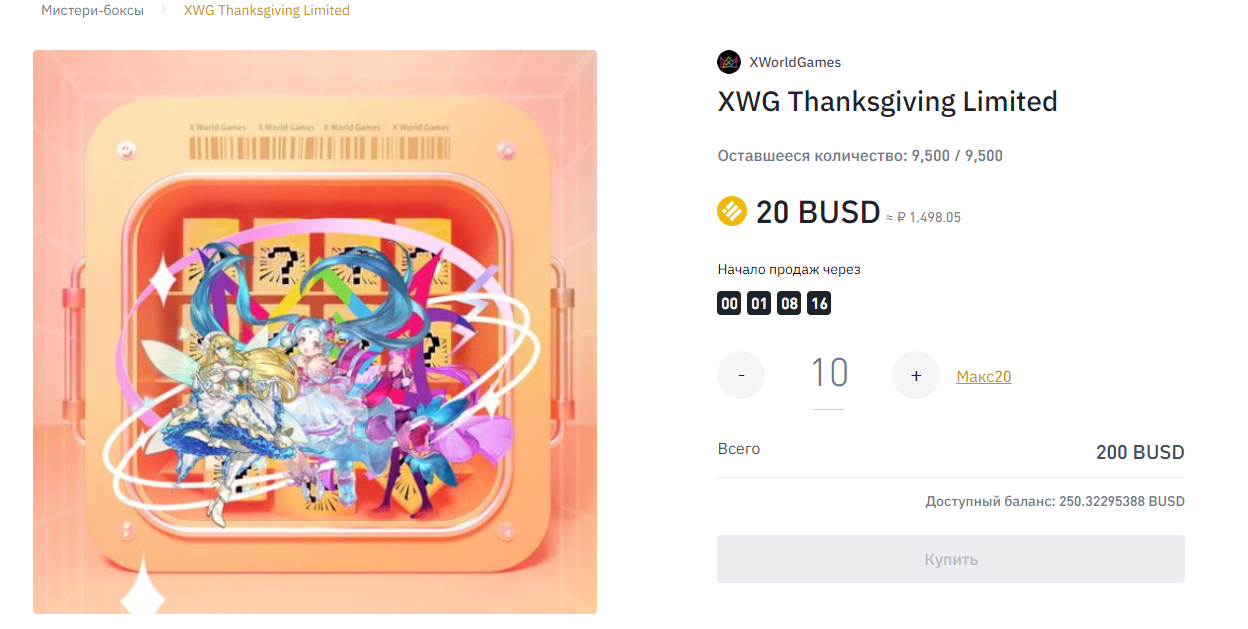
Task: Click the yellow BUSD coin icon
Action: click(732, 212)
